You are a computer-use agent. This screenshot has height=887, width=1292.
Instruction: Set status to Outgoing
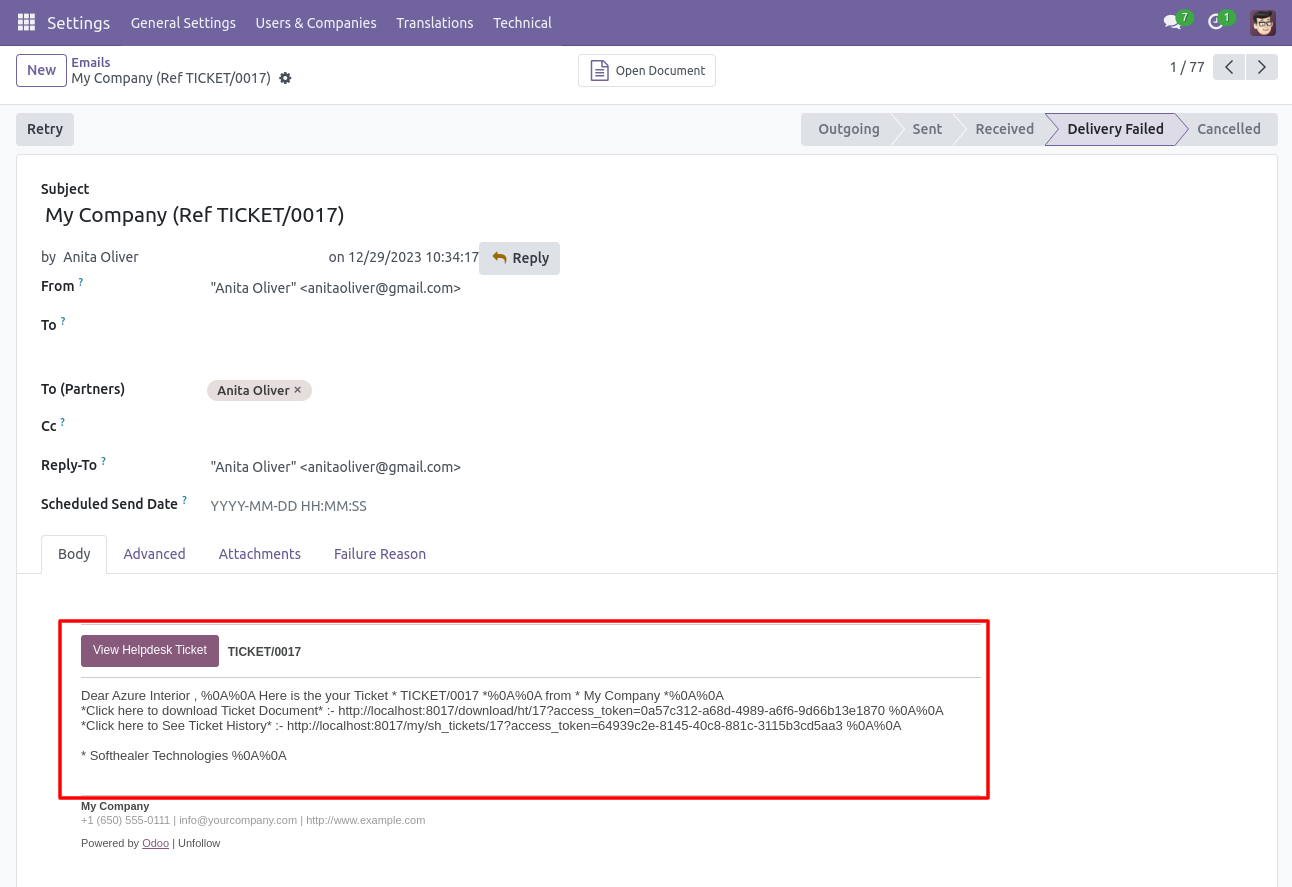(848, 129)
